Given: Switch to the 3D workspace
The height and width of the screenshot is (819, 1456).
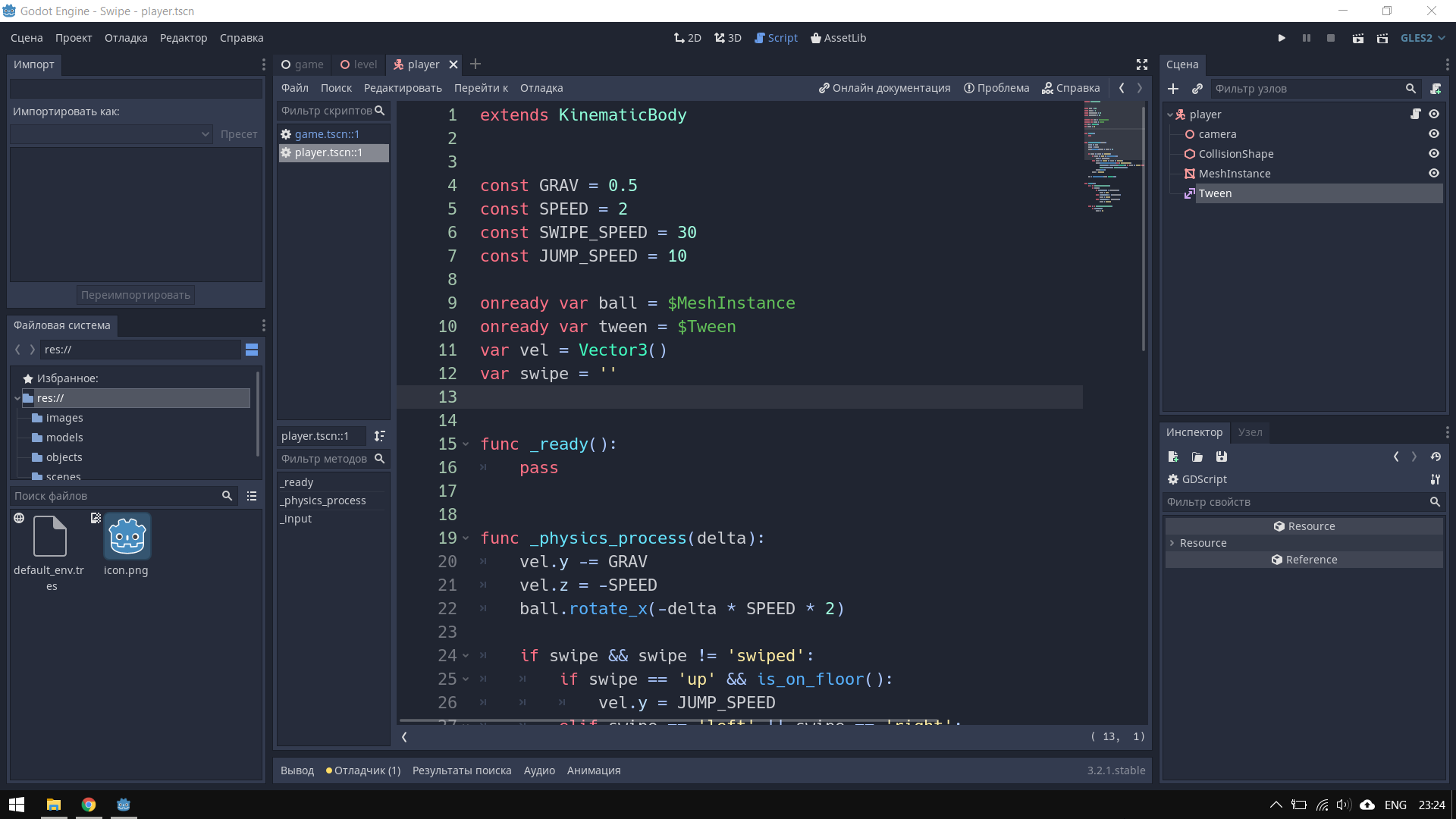Looking at the screenshot, I should pos(727,37).
